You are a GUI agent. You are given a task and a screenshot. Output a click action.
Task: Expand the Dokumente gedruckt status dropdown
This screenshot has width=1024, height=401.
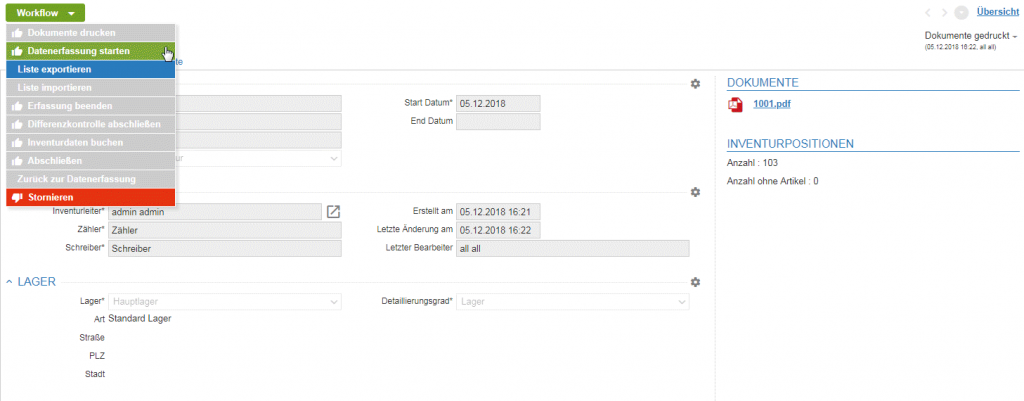tap(971, 35)
